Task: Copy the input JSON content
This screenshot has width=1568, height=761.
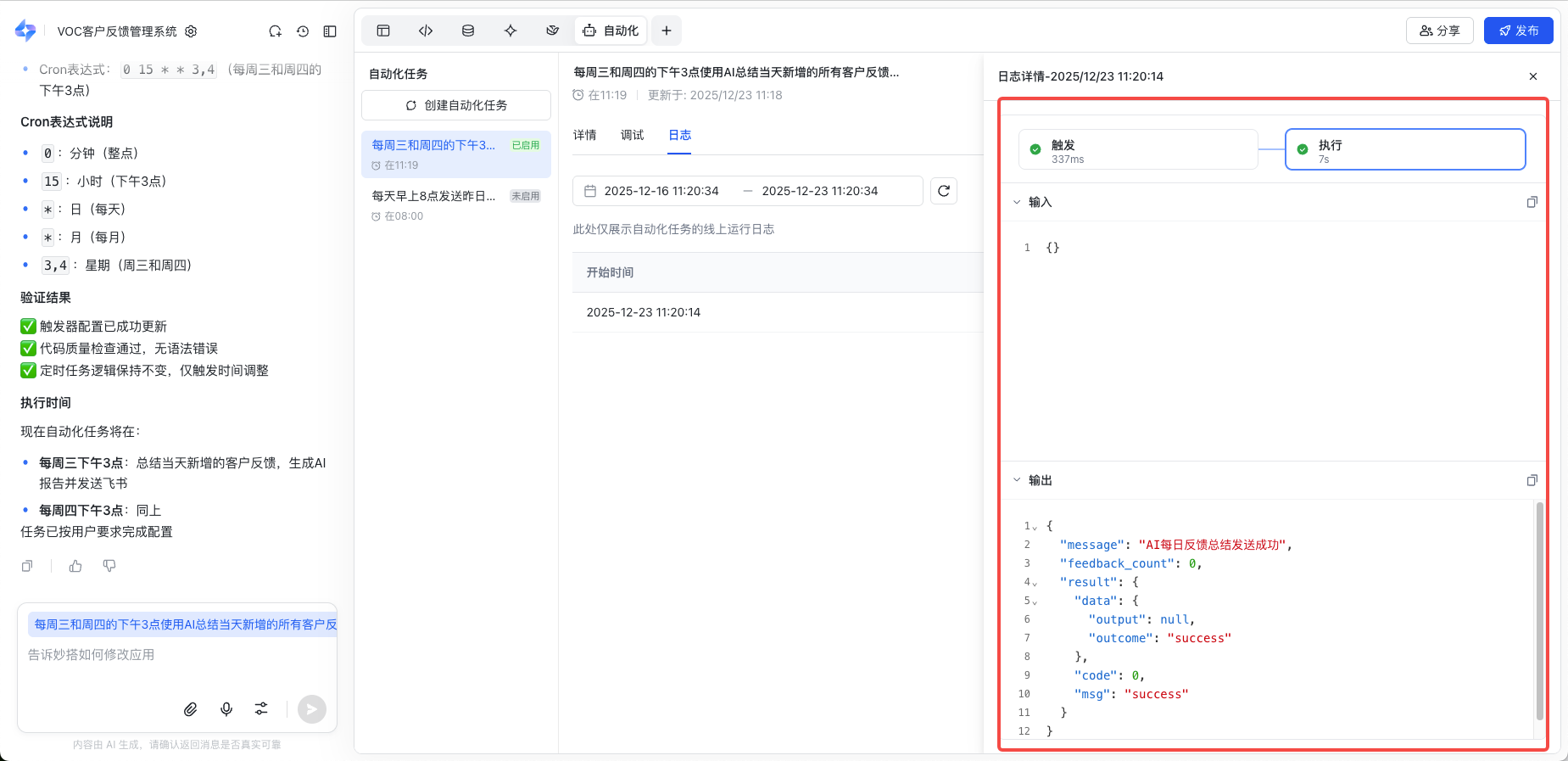Action: (1532, 202)
